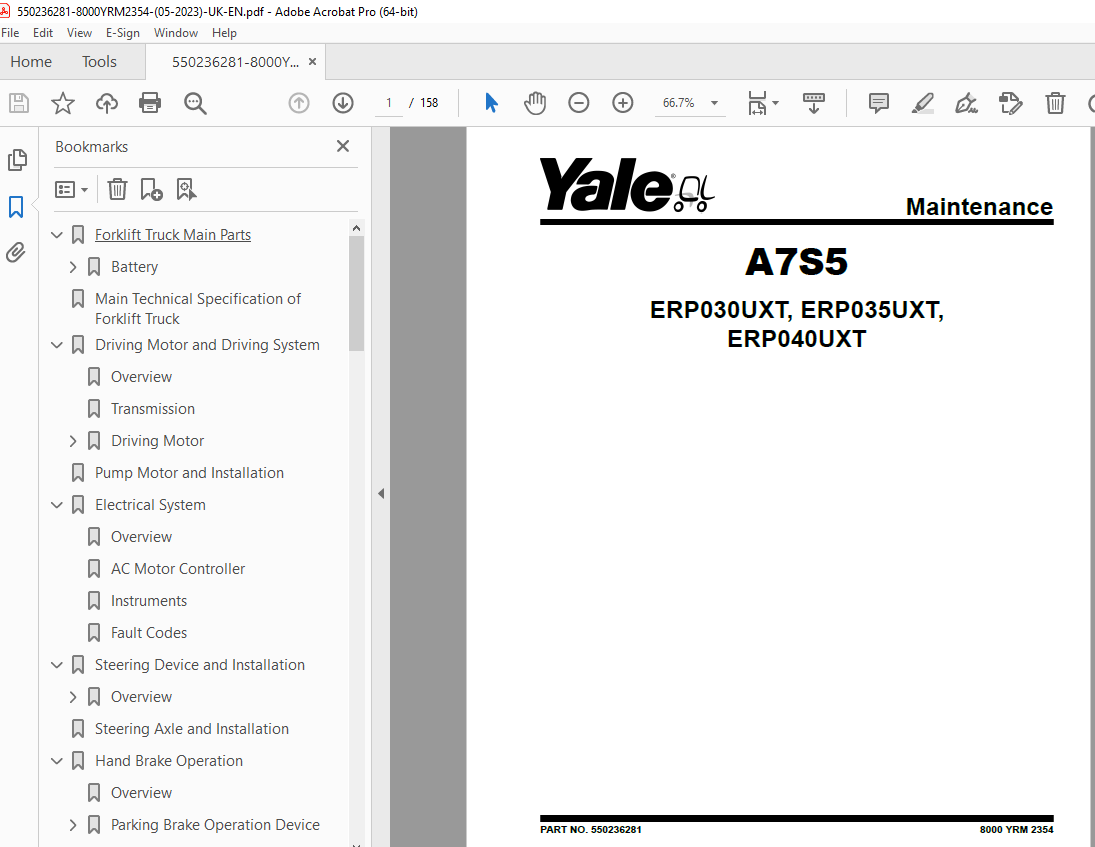Switch to Home tab
The width and height of the screenshot is (1095, 847).
tap(31, 62)
